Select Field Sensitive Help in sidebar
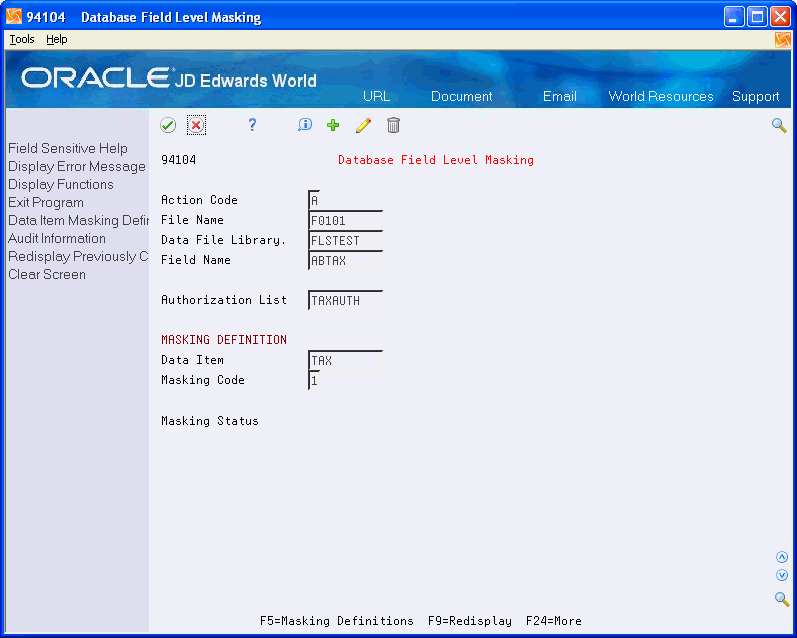The height and width of the screenshot is (638, 797). 68,148
